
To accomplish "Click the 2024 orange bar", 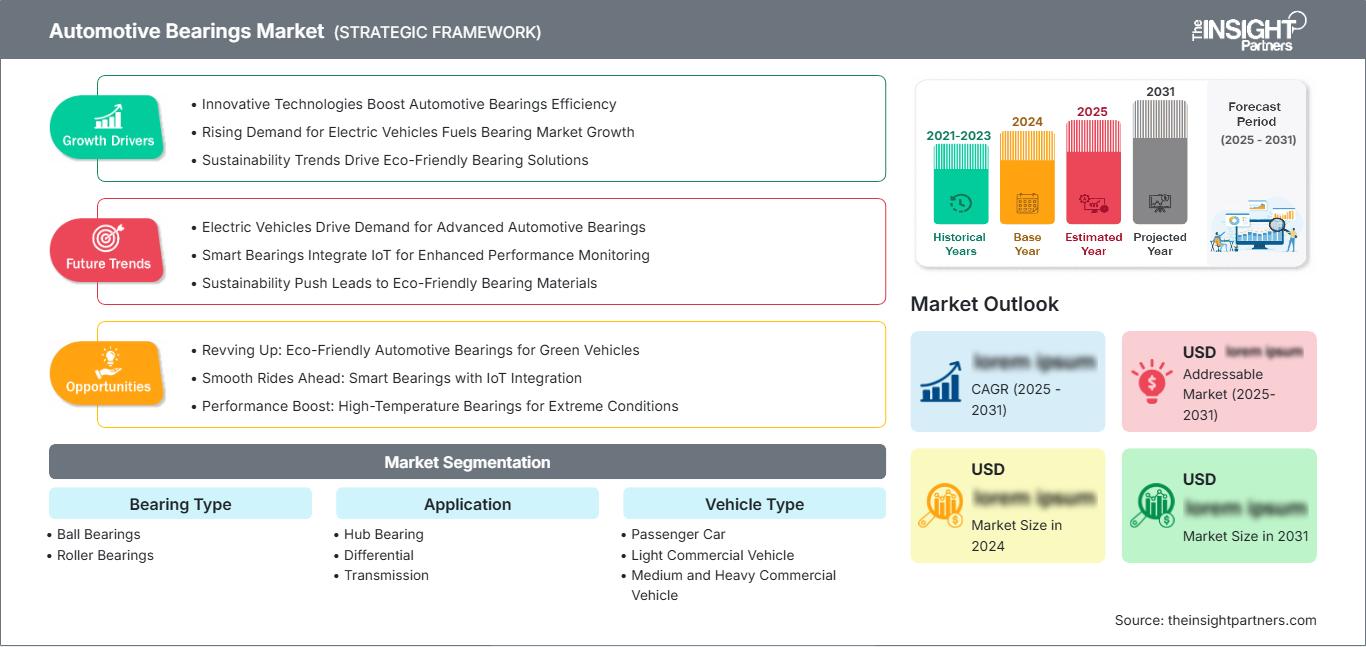I will click(1027, 177).
